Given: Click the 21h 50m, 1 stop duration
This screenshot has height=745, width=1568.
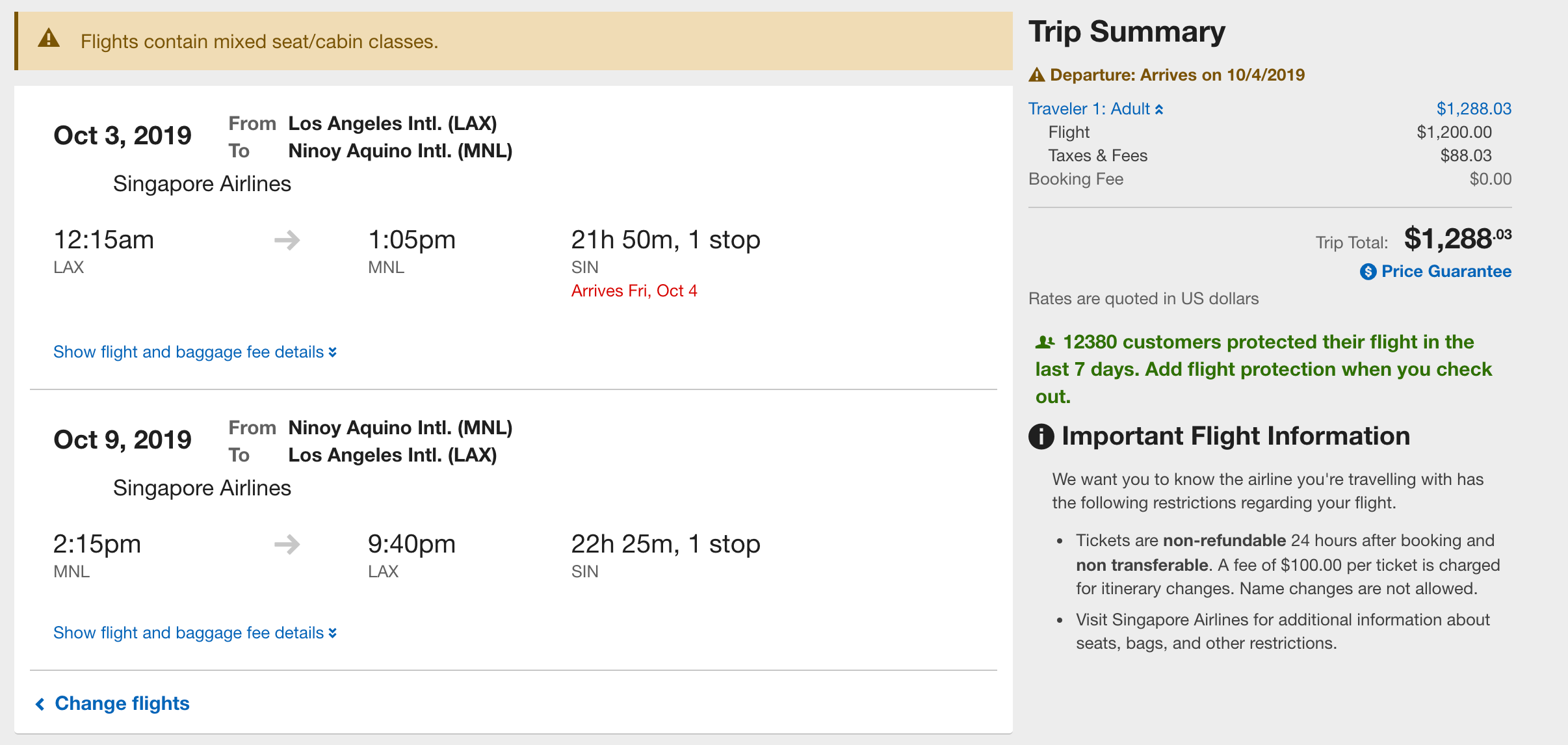Looking at the screenshot, I should coord(665,240).
